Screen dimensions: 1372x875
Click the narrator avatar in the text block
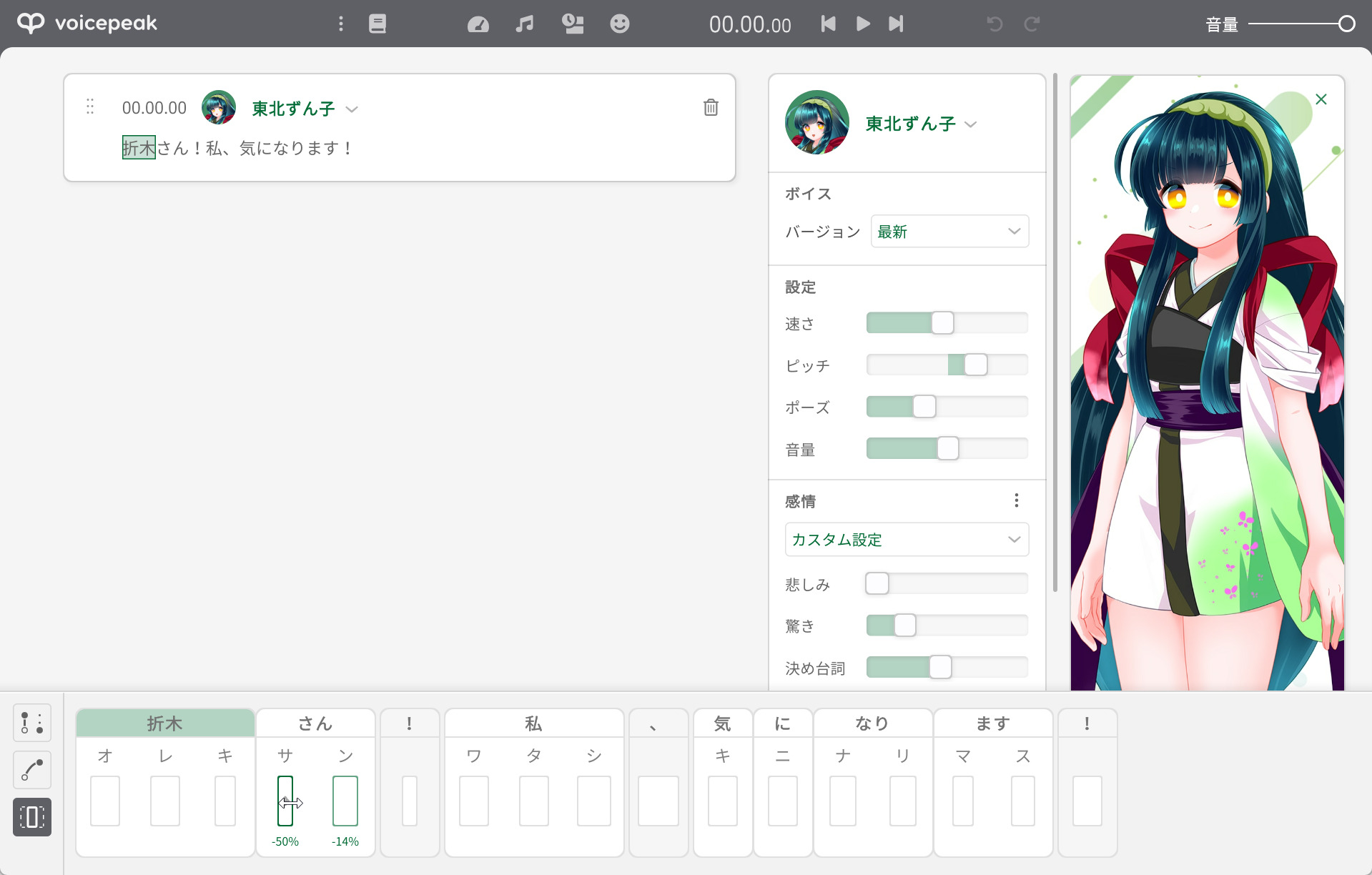click(x=219, y=107)
